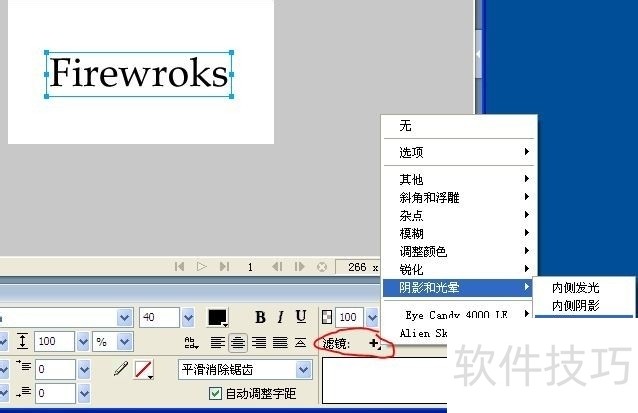The height and width of the screenshot is (413, 638).
Task: Click the space after paragraph field showing 0
Action: 55,393
